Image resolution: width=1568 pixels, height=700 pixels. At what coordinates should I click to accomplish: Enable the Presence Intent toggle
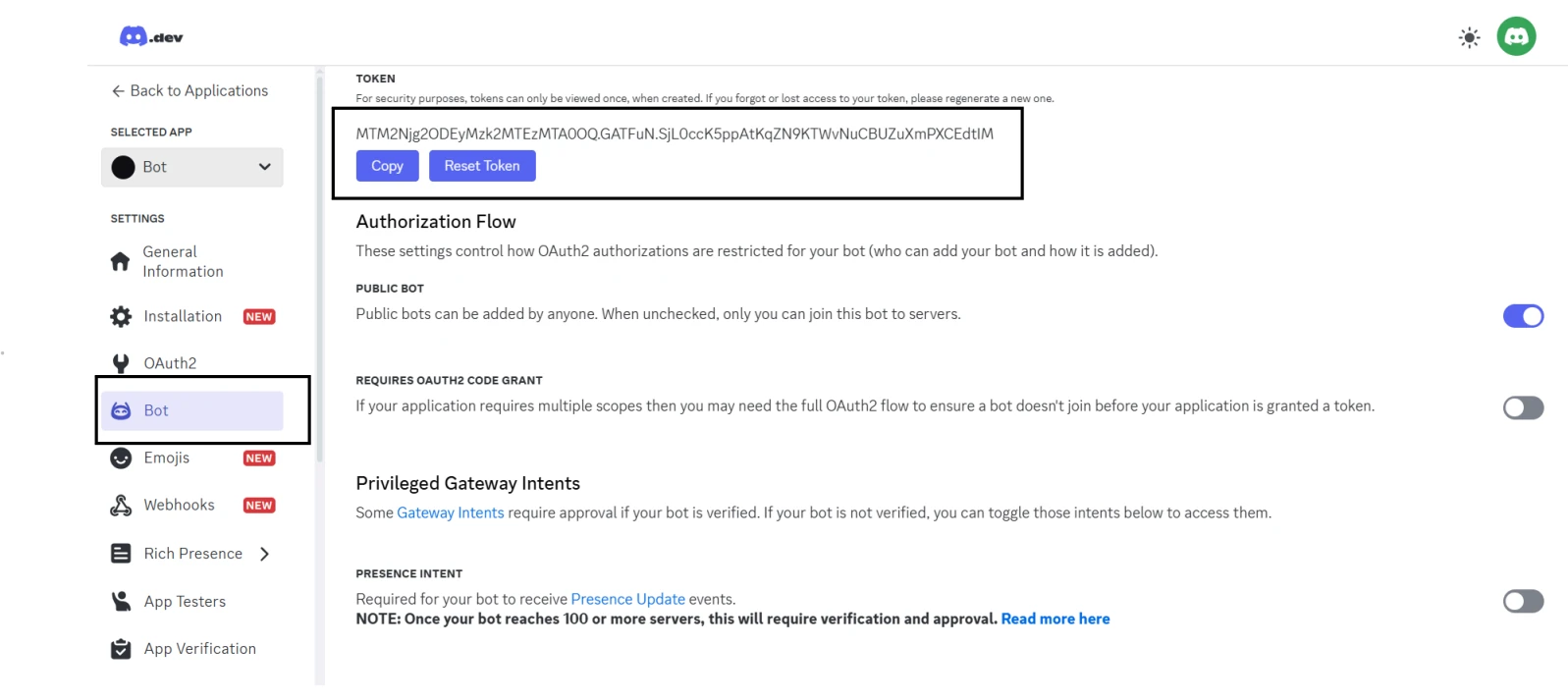(1523, 601)
